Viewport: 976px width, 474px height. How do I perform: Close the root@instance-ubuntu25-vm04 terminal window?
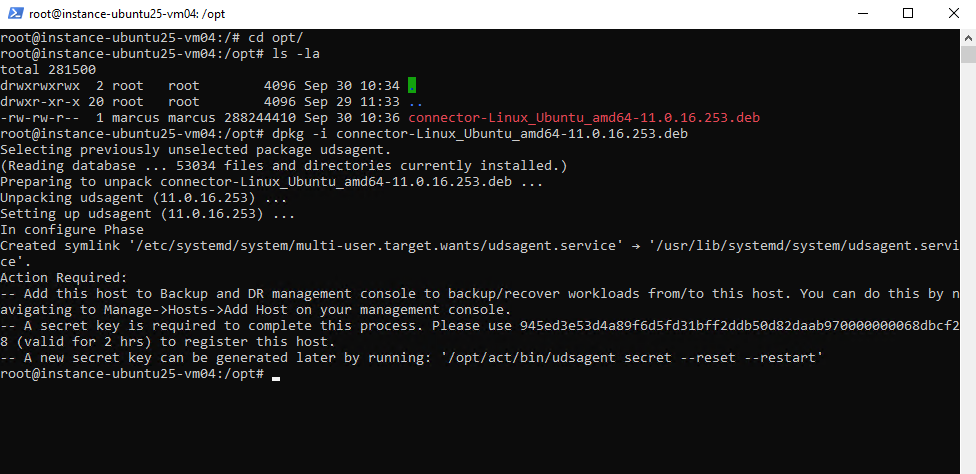(953, 14)
